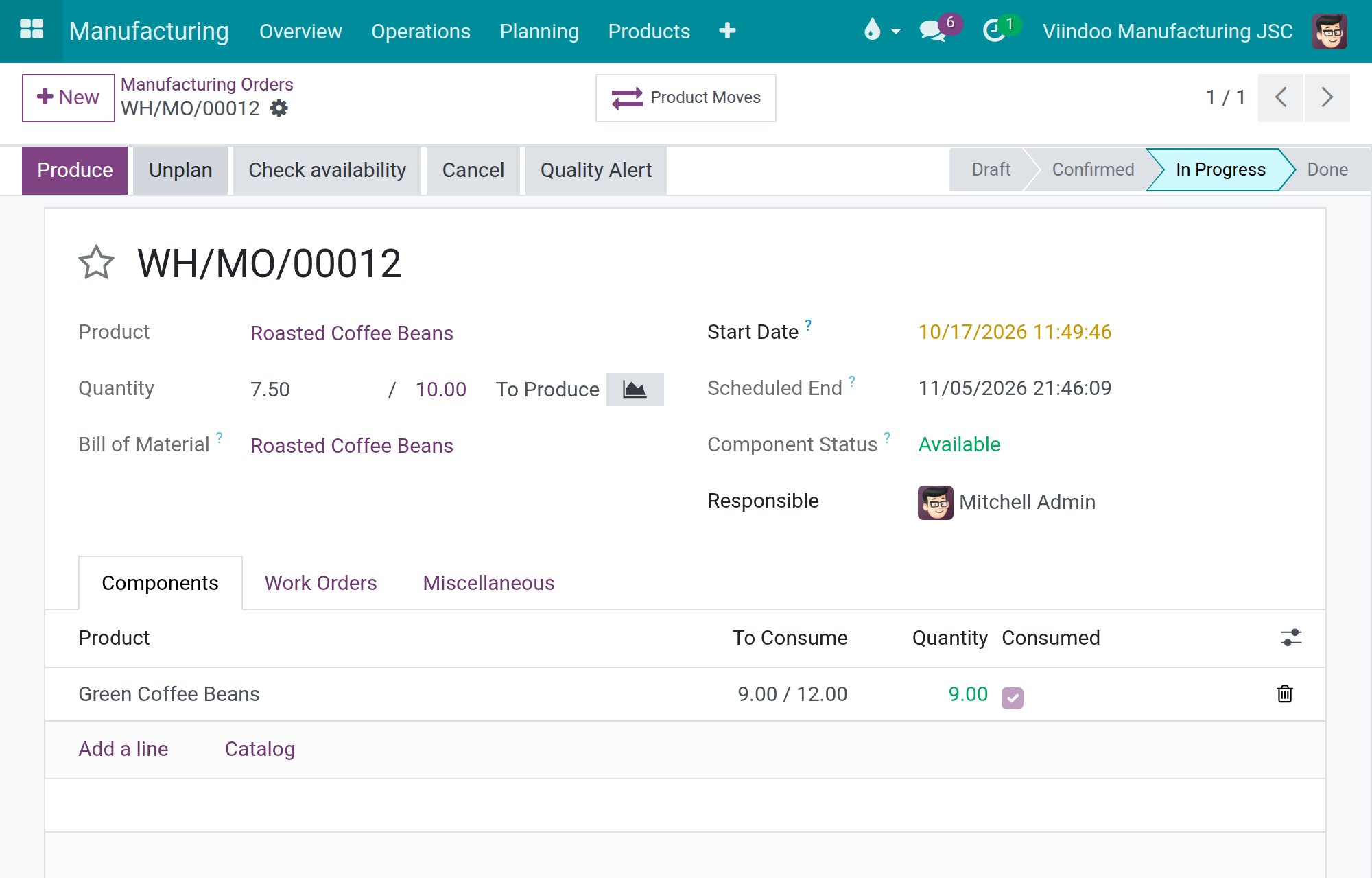Open the forecast chart icon button
Viewport: 1372px width, 878px height.
point(635,389)
